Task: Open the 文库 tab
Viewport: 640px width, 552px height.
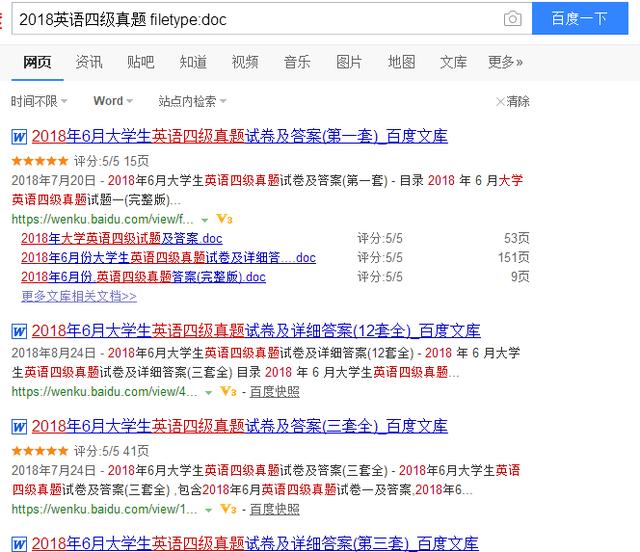Action: point(453,62)
